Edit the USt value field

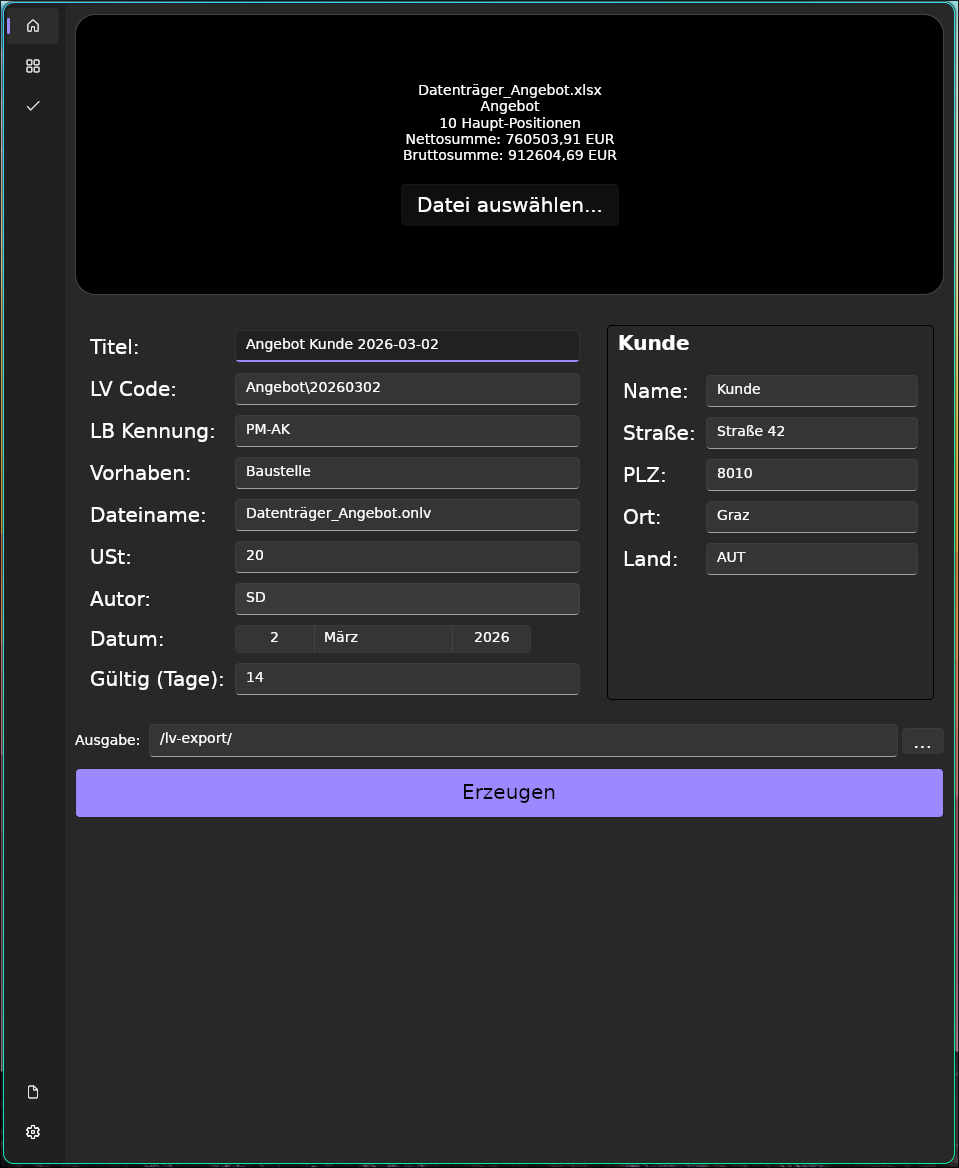407,556
